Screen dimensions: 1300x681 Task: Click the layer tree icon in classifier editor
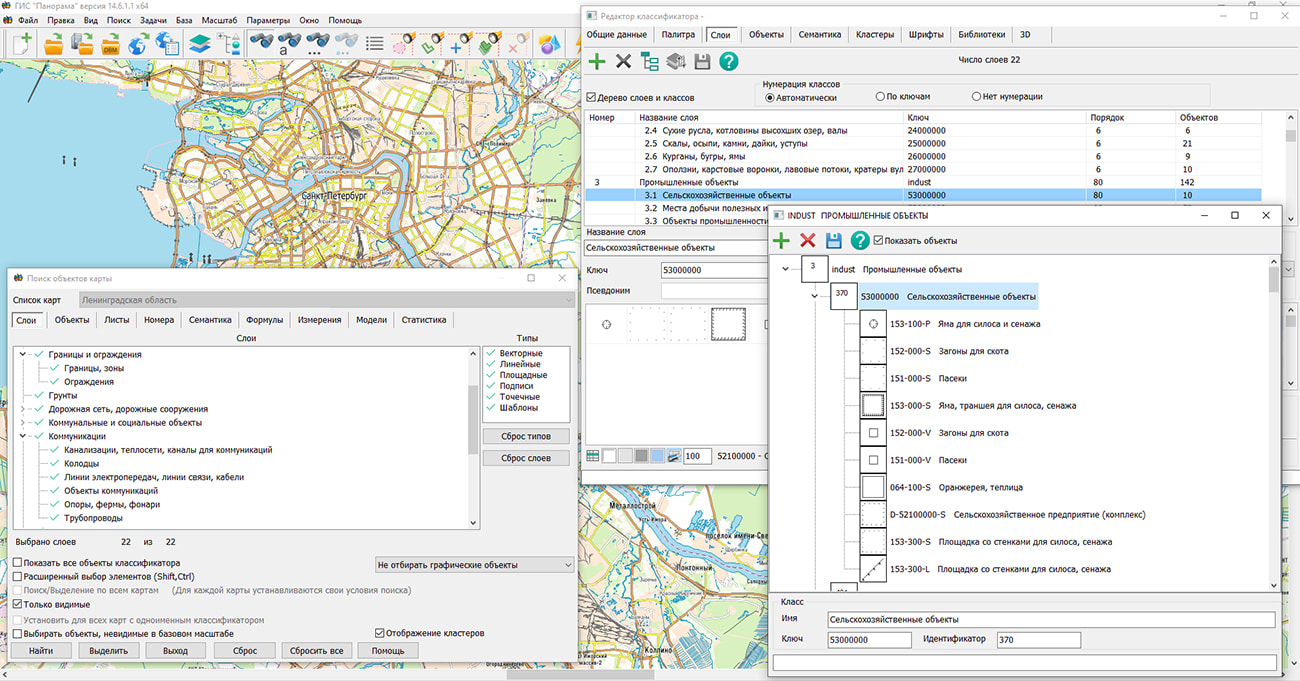[x=650, y=62]
